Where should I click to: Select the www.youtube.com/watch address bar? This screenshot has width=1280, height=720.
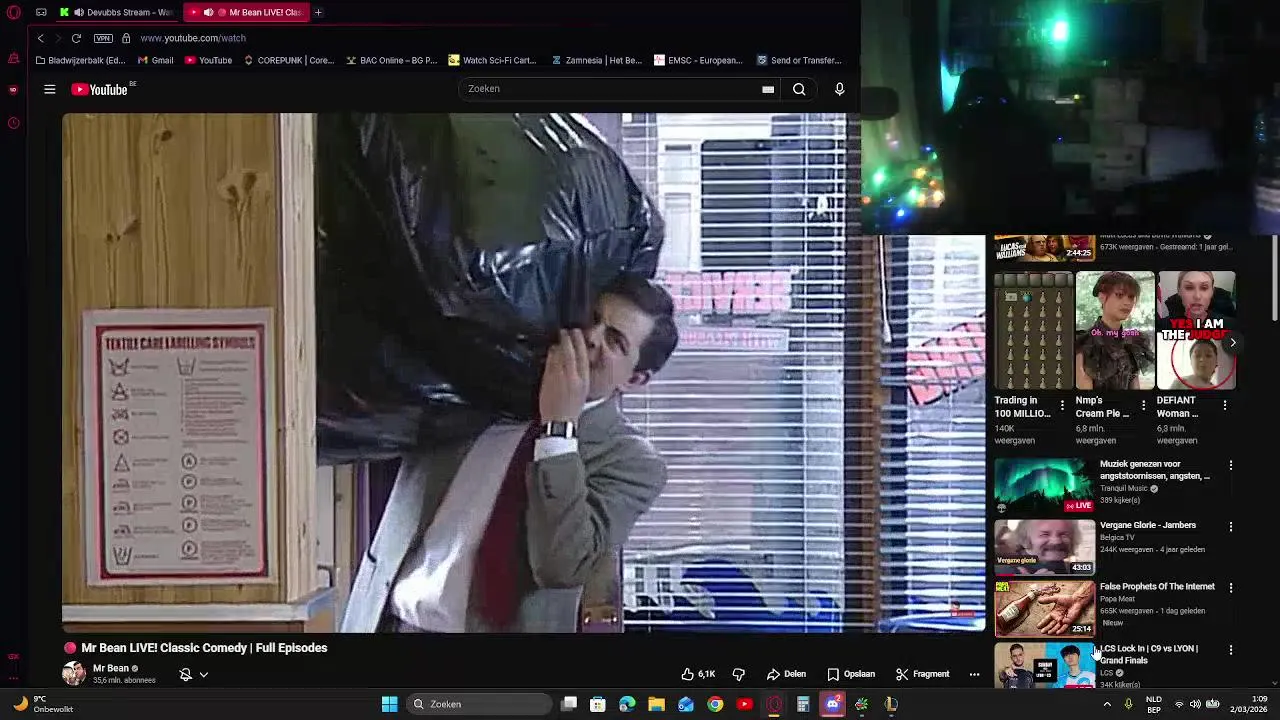click(x=193, y=38)
